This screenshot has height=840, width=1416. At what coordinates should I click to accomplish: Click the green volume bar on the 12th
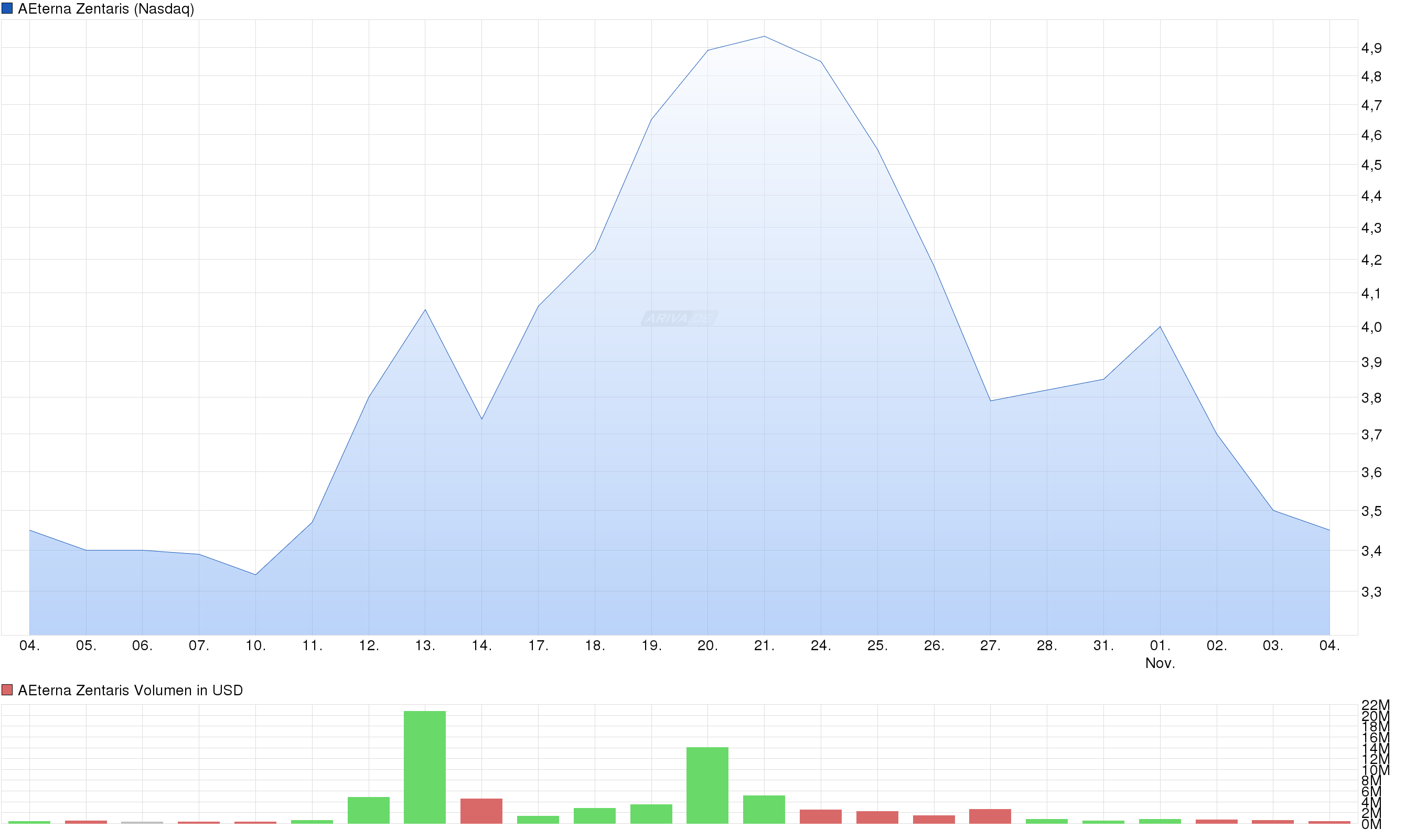pos(369,810)
